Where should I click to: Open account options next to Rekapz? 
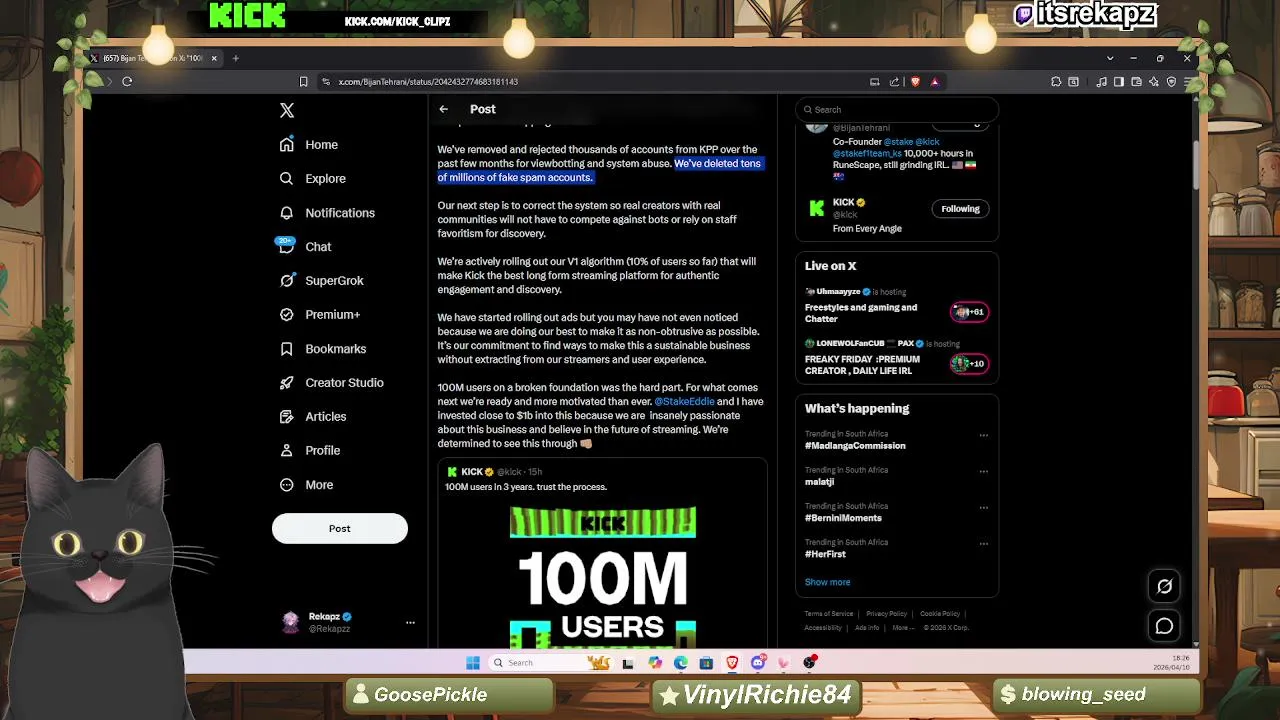click(410, 623)
